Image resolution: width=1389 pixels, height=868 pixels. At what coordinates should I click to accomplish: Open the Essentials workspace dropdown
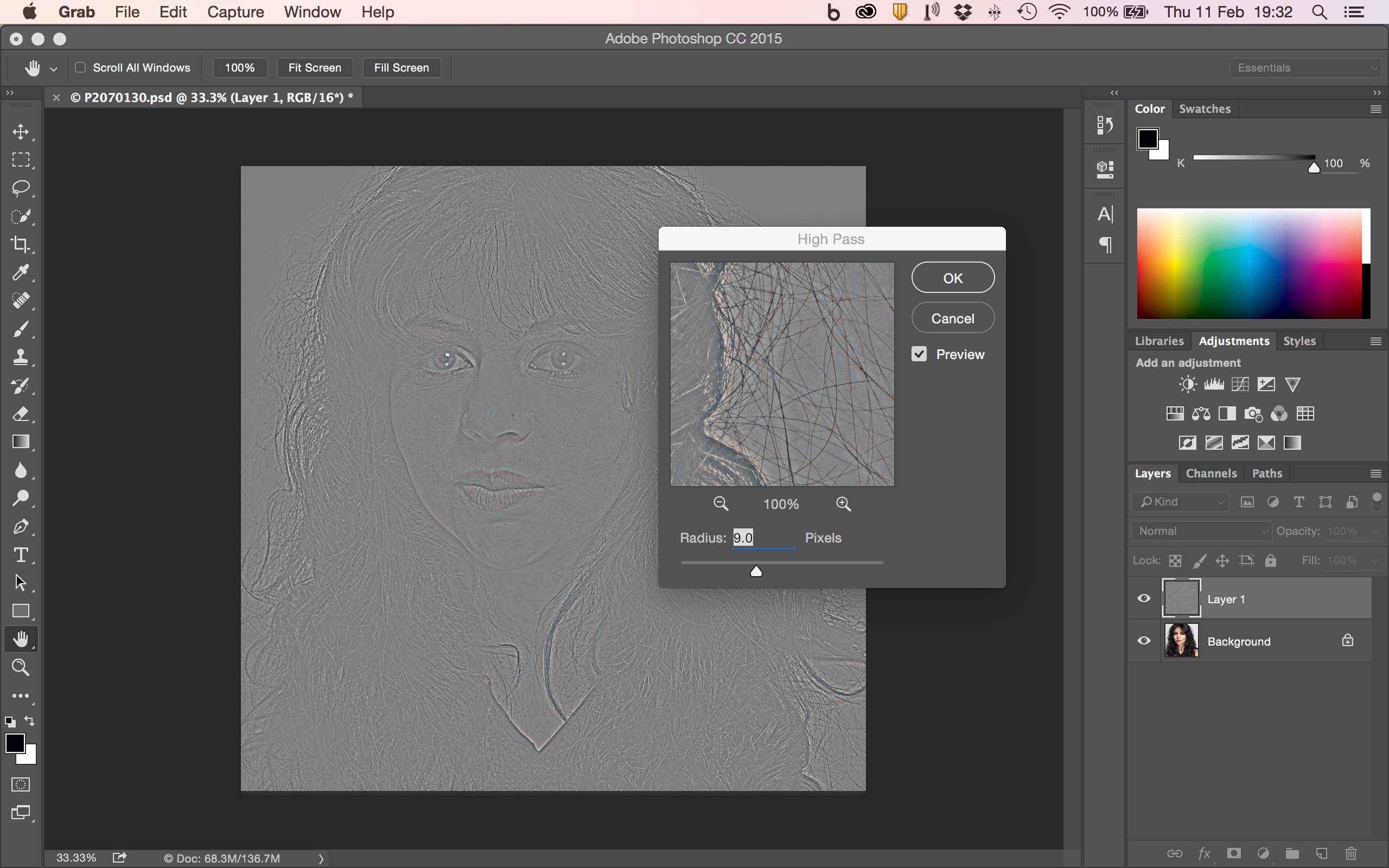(1304, 68)
